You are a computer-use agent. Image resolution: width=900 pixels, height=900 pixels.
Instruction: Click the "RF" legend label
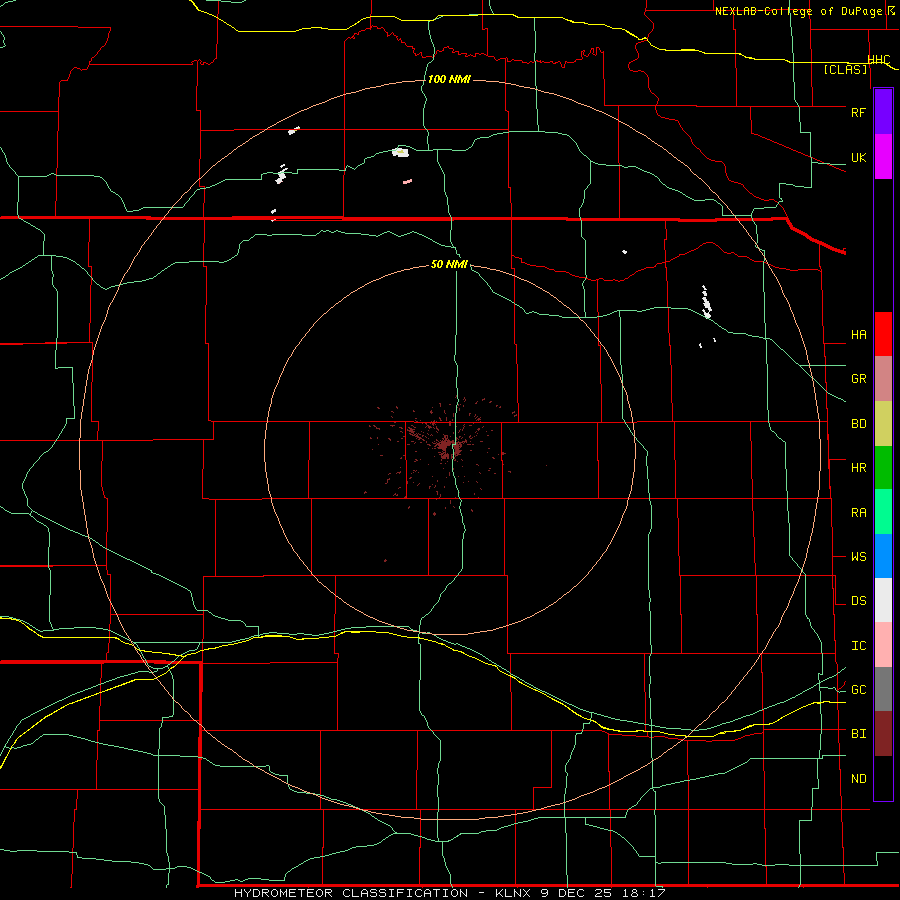[x=858, y=112]
